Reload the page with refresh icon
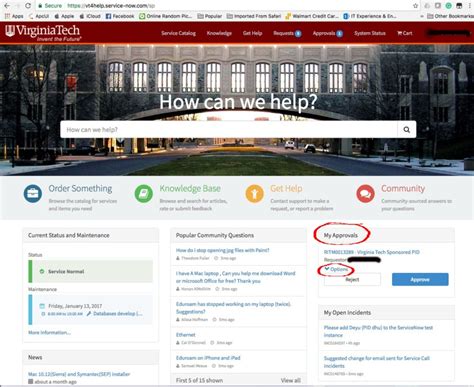Screen dimensions: 474x387 coord(28,6)
